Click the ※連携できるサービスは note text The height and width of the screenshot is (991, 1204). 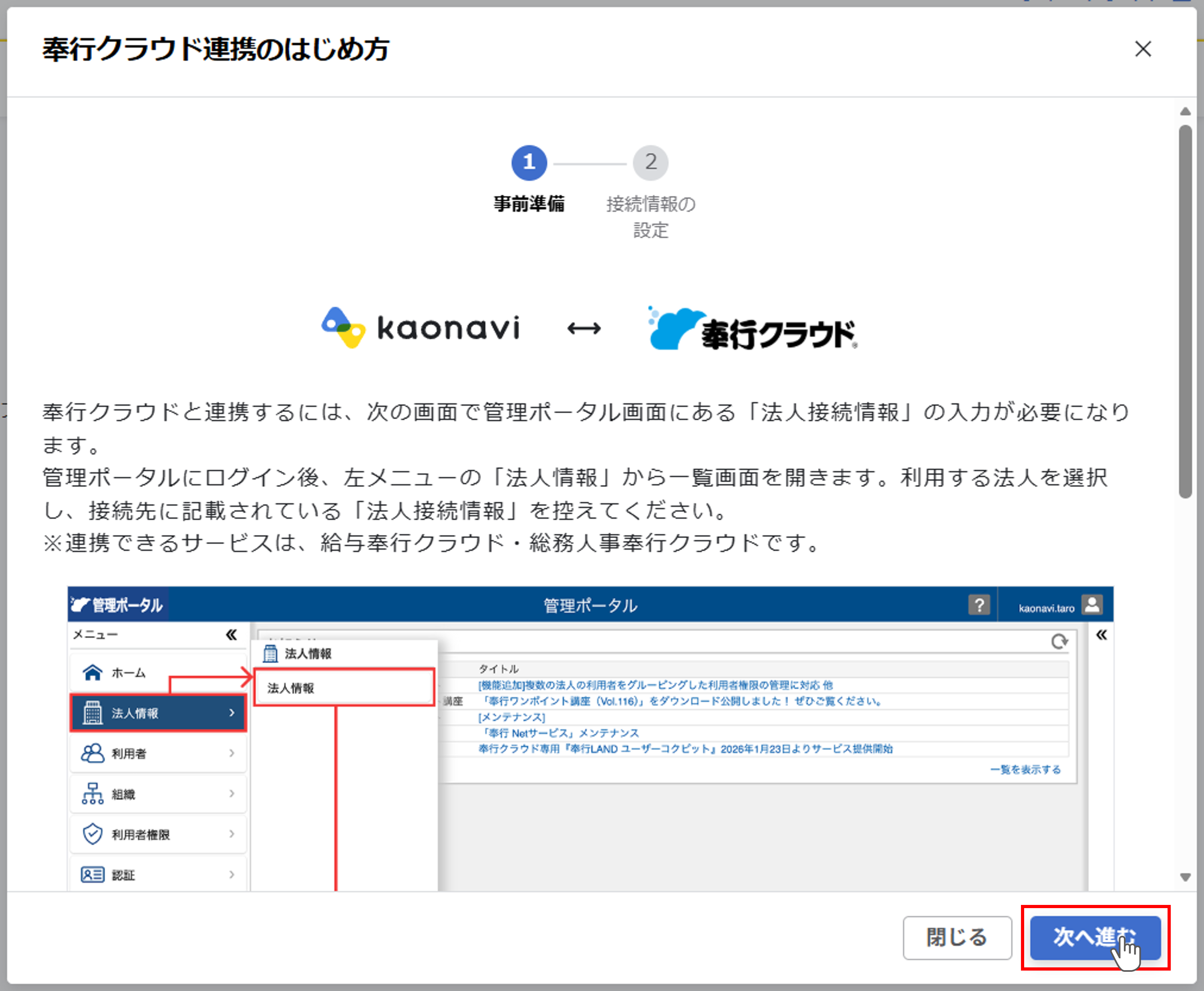pyautogui.click(x=432, y=543)
